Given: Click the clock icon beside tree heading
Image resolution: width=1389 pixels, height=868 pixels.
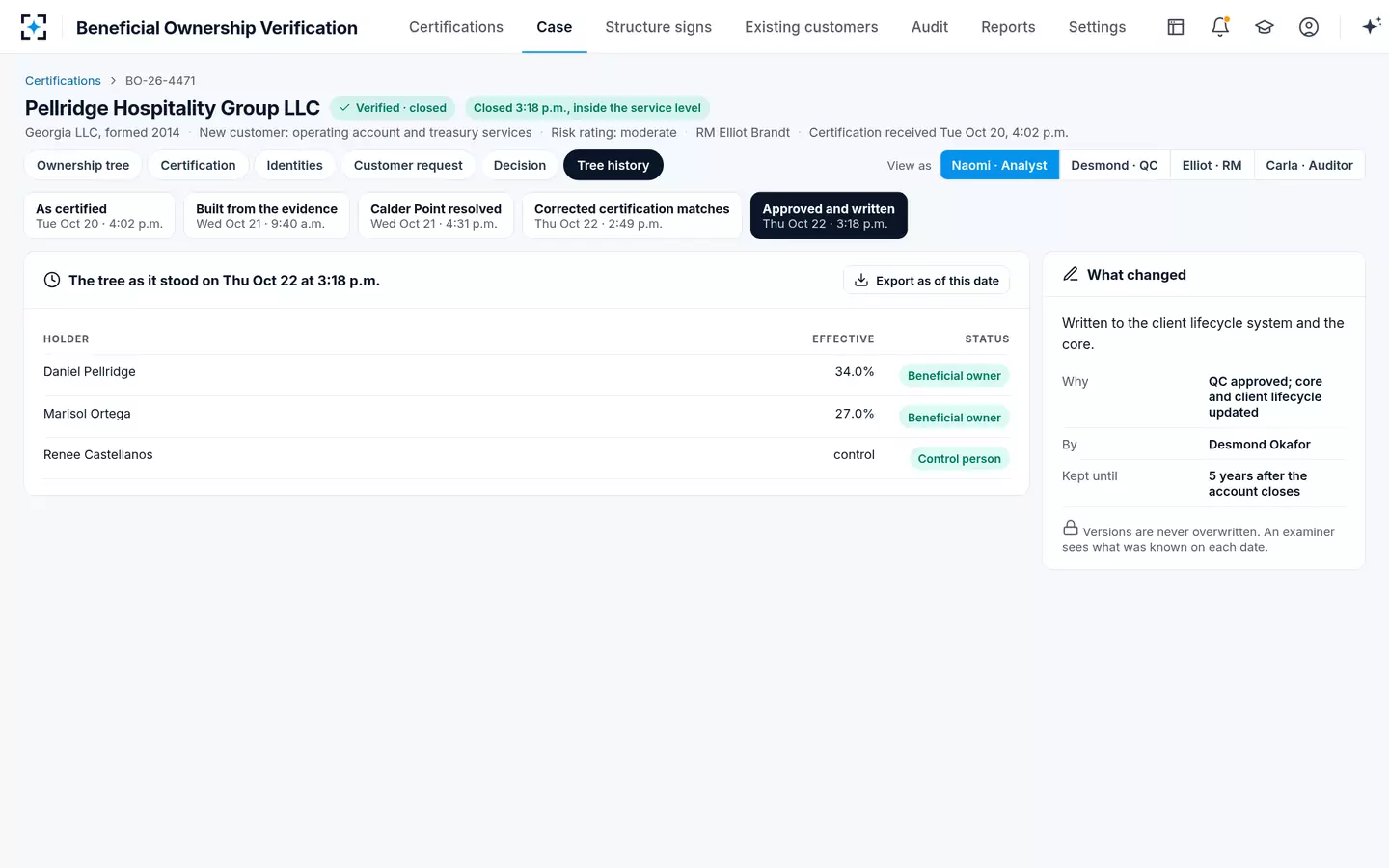Looking at the screenshot, I should pos(52,281).
